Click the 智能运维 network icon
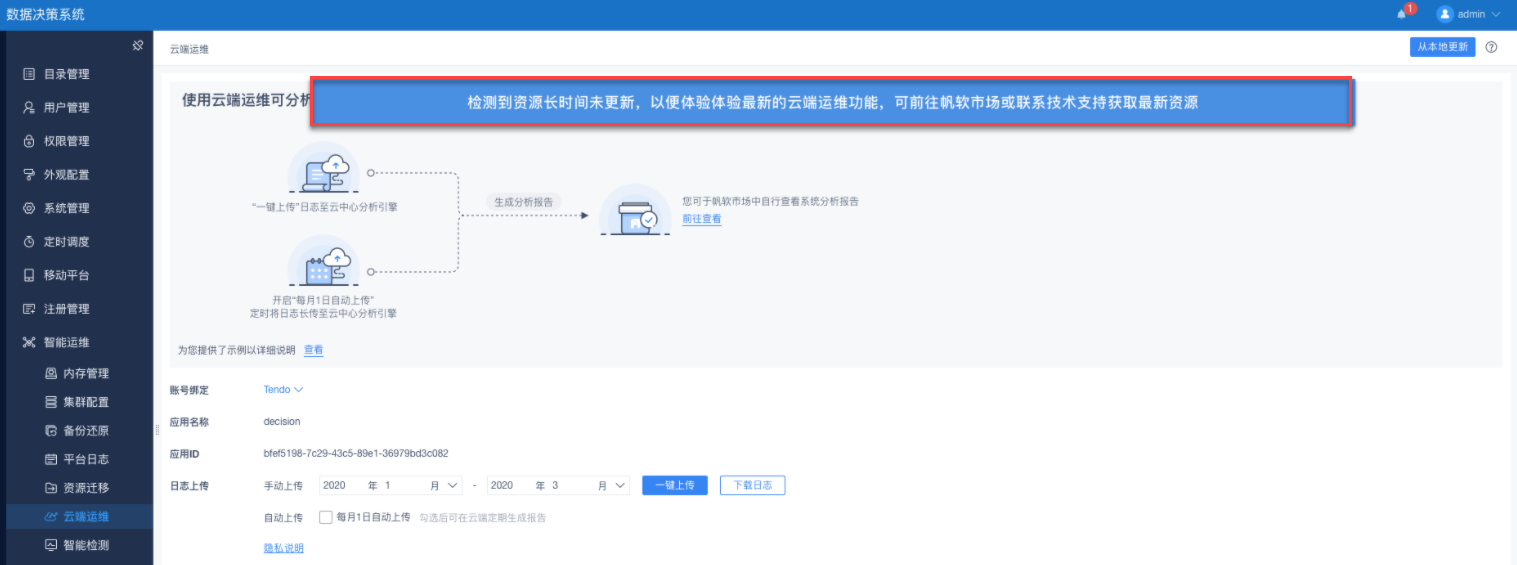1517x565 pixels. pyautogui.click(x=29, y=342)
